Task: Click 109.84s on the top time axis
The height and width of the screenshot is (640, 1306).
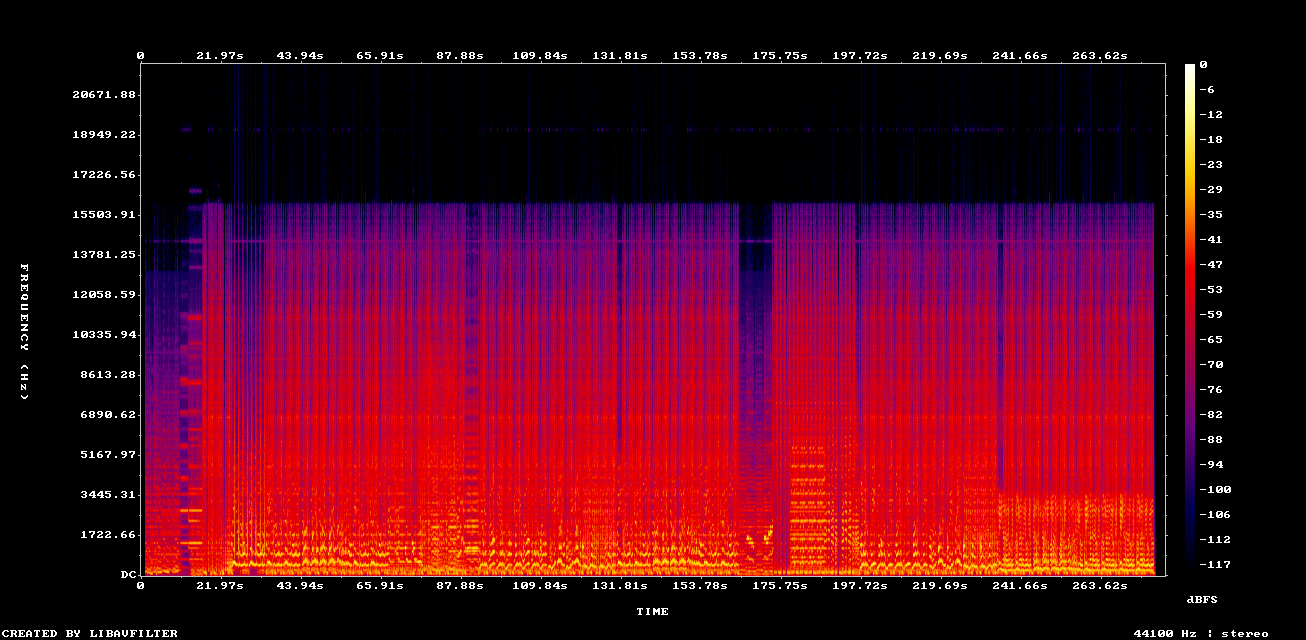Action: 539,56
